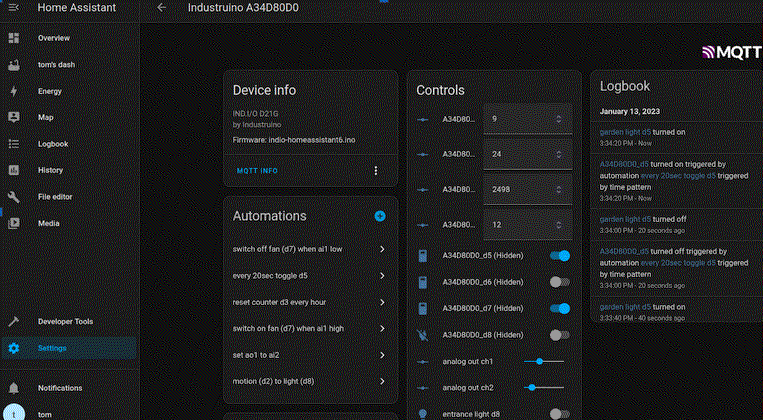Screen dimensions: 763x420
Task: Open Logbook in the sidebar
Action: [53, 144]
